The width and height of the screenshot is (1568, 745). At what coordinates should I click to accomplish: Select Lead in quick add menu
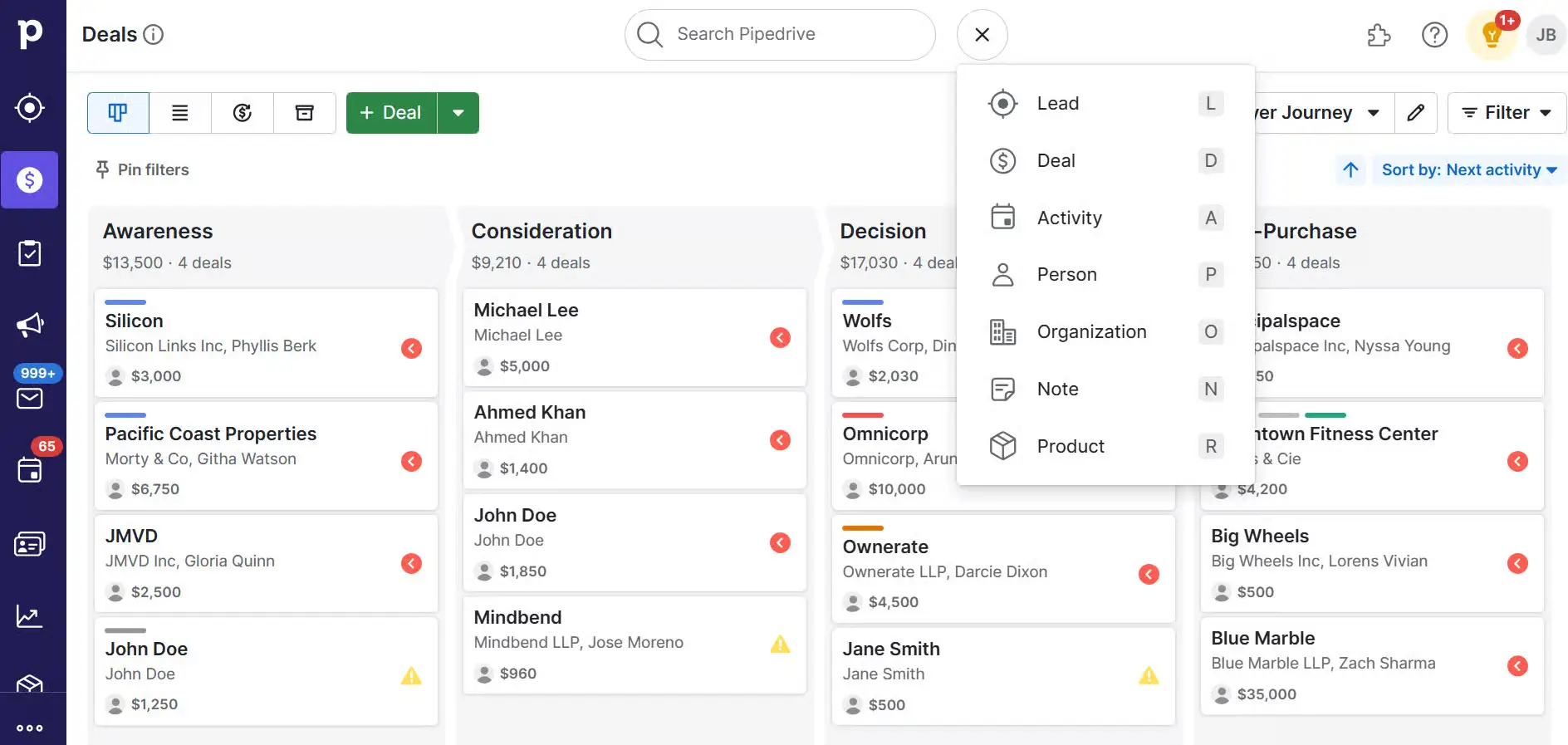pos(1105,103)
